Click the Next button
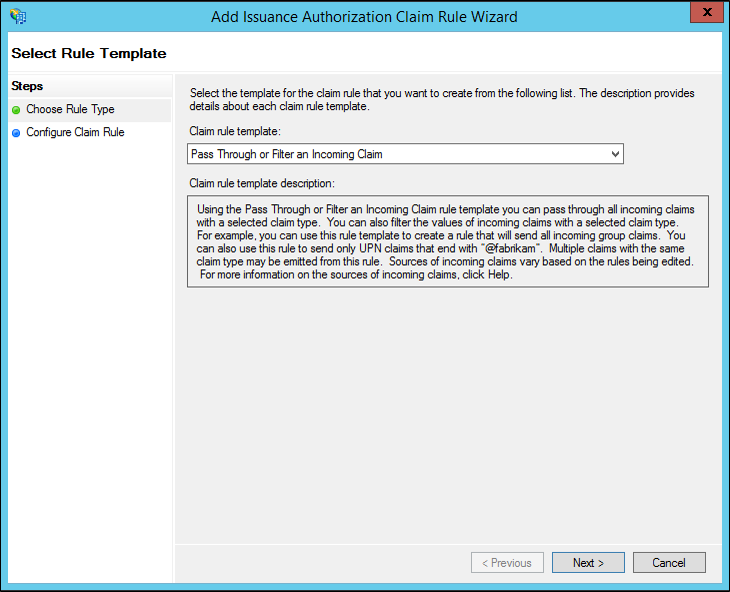The width and height of the screenshot is (730, 592). tap(588, 563)
